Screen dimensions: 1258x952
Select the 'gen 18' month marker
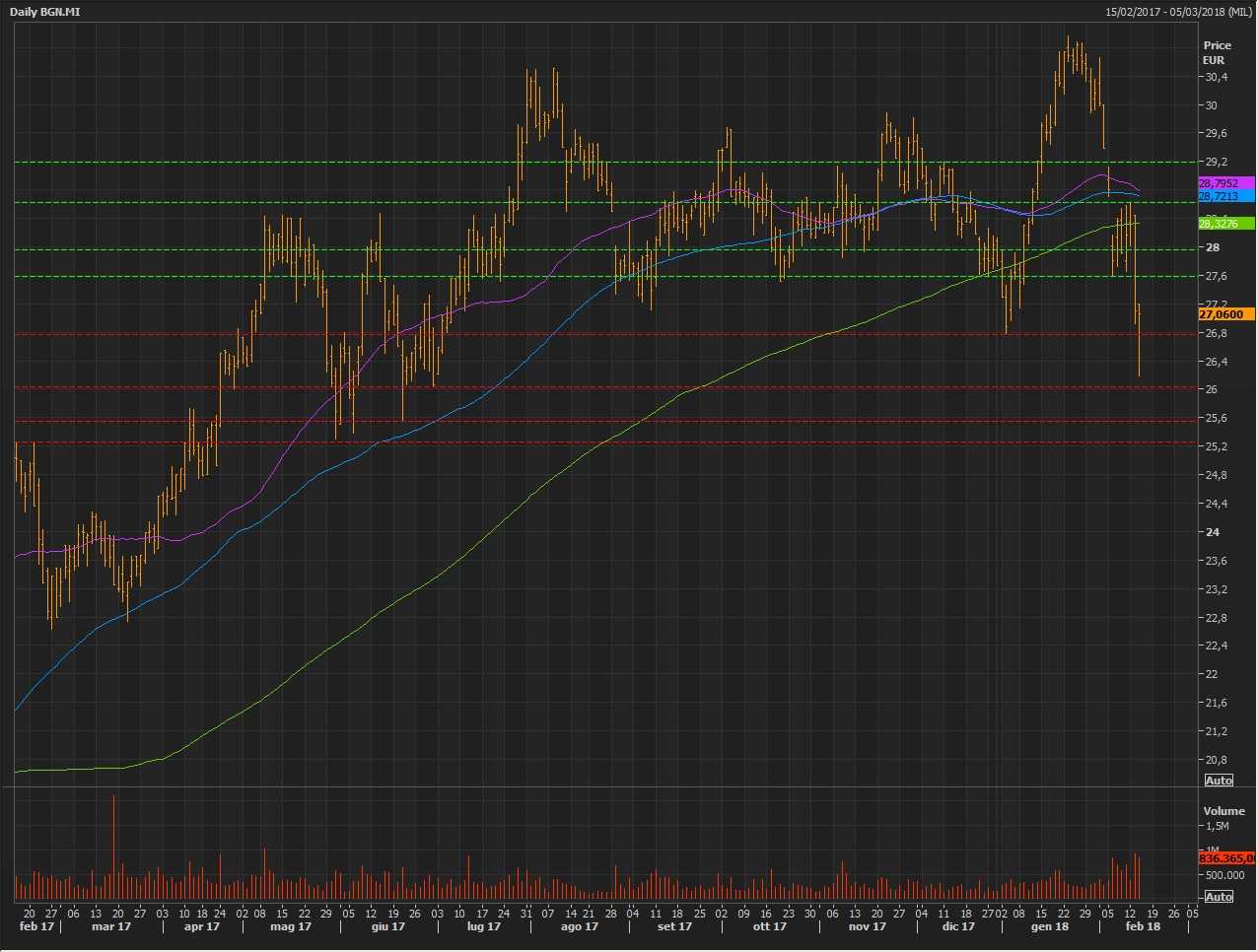pos(1049,926)
